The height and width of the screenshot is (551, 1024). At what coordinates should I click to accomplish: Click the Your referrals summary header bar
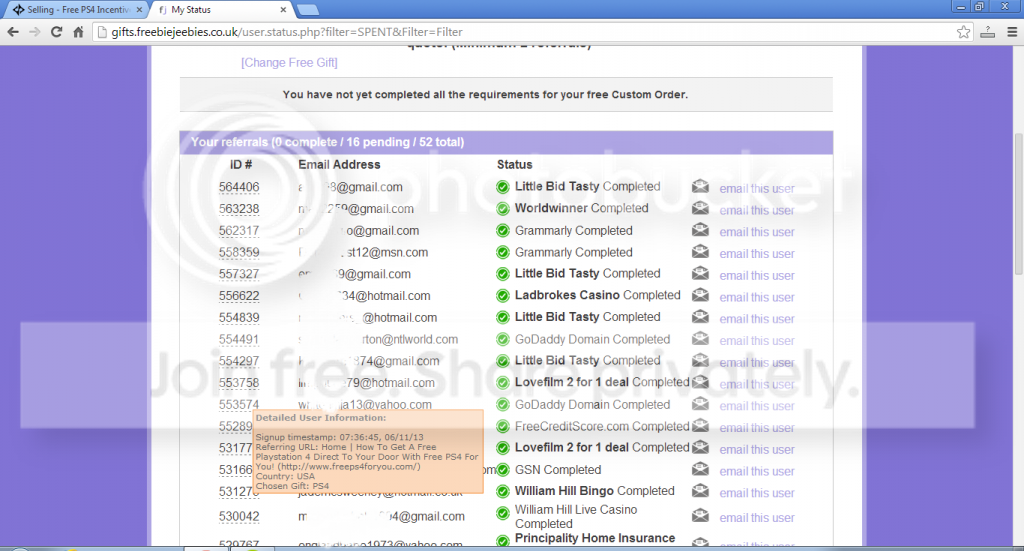pos(506,142)
